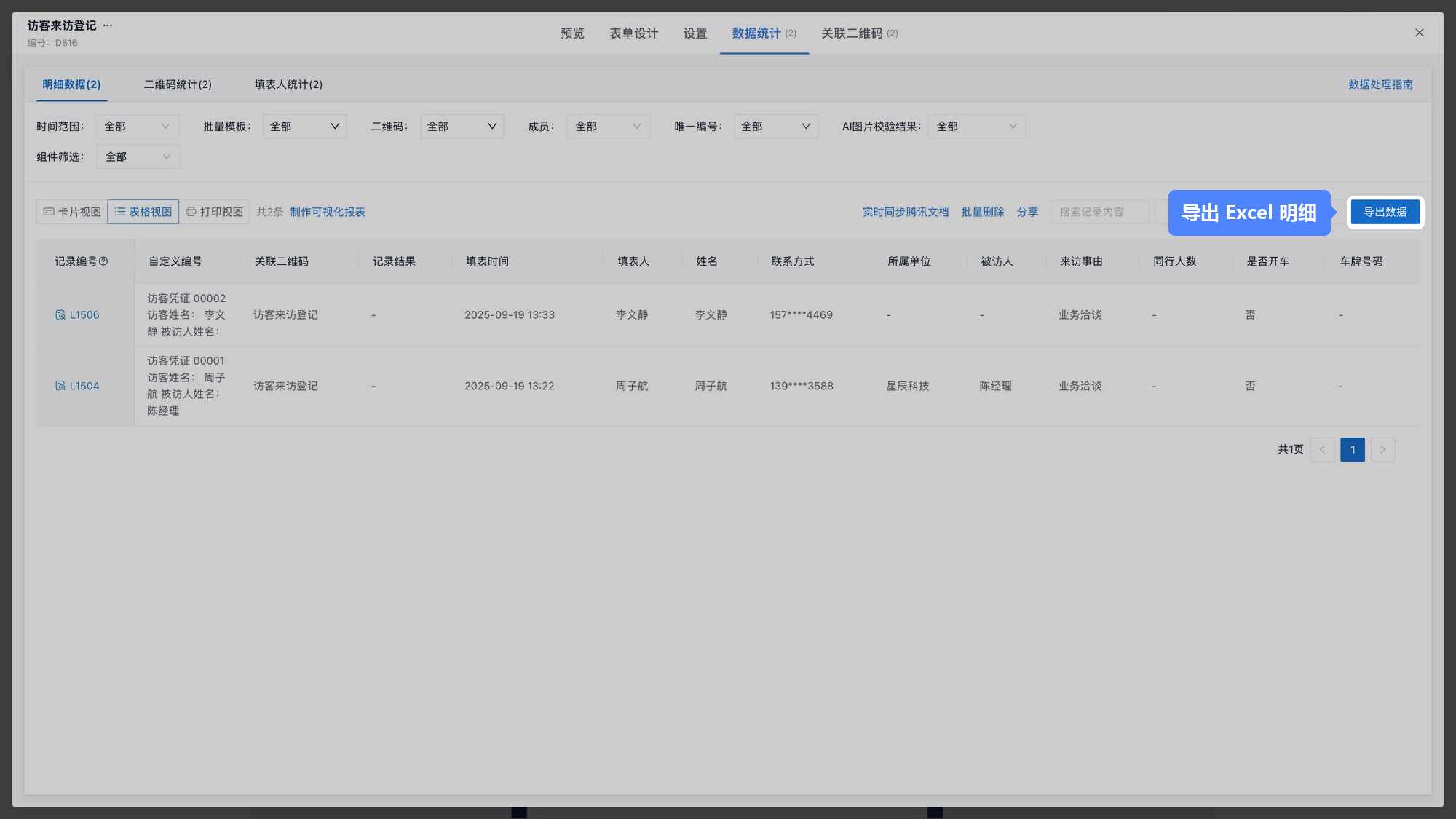Click the 填表时间 column header
Screen dimensions: 1456x819
coord(487,261)
